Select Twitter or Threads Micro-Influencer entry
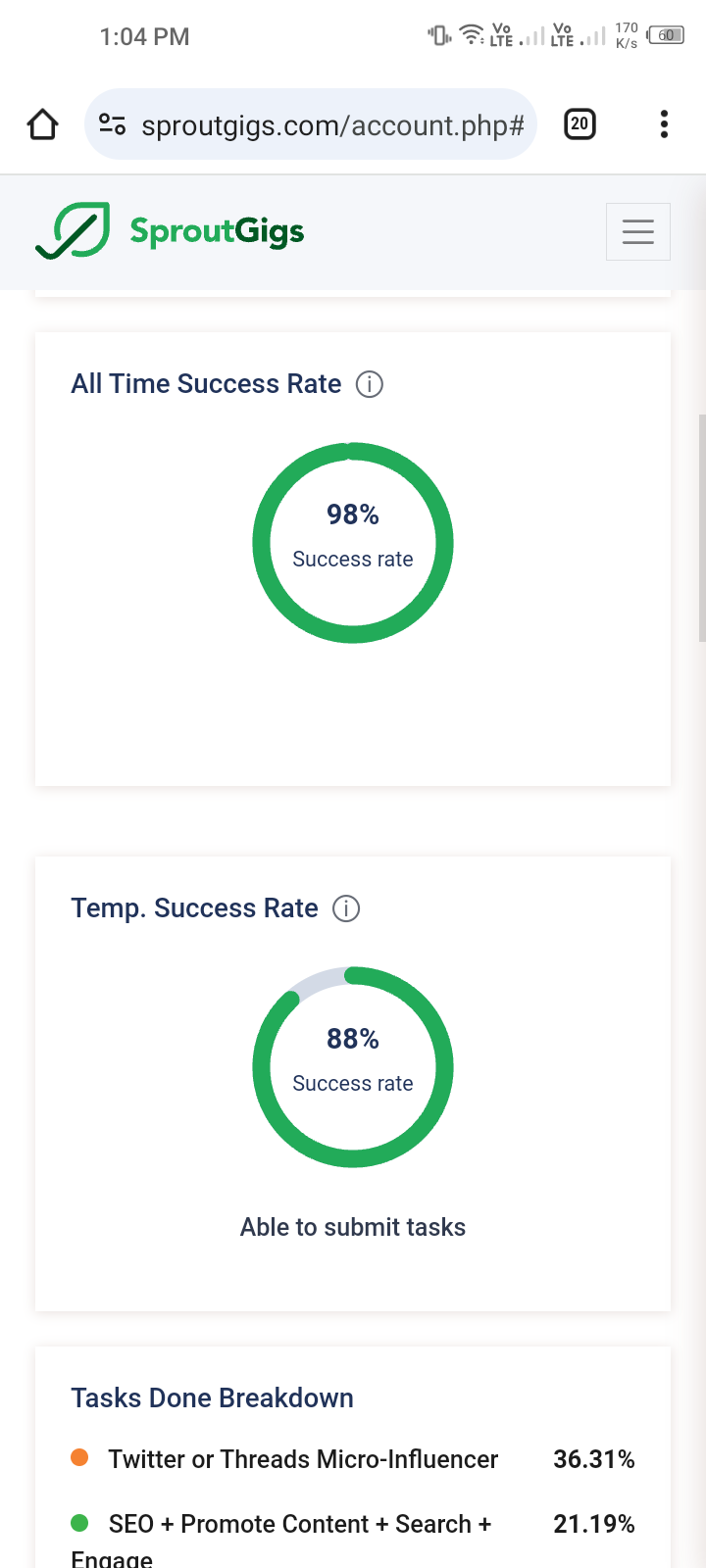 pos(303,1459)
